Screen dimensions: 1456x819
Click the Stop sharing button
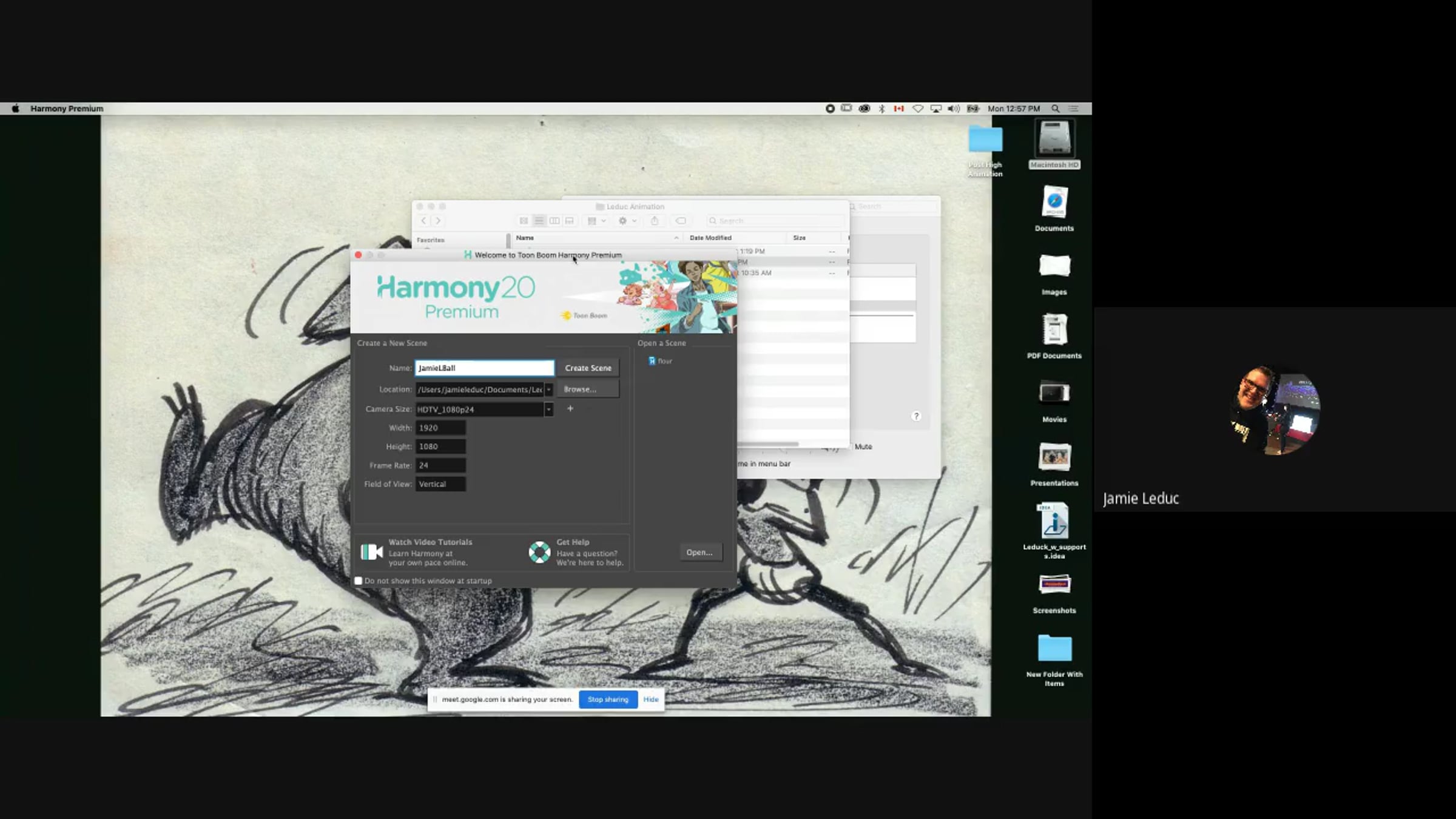point(608,699)
